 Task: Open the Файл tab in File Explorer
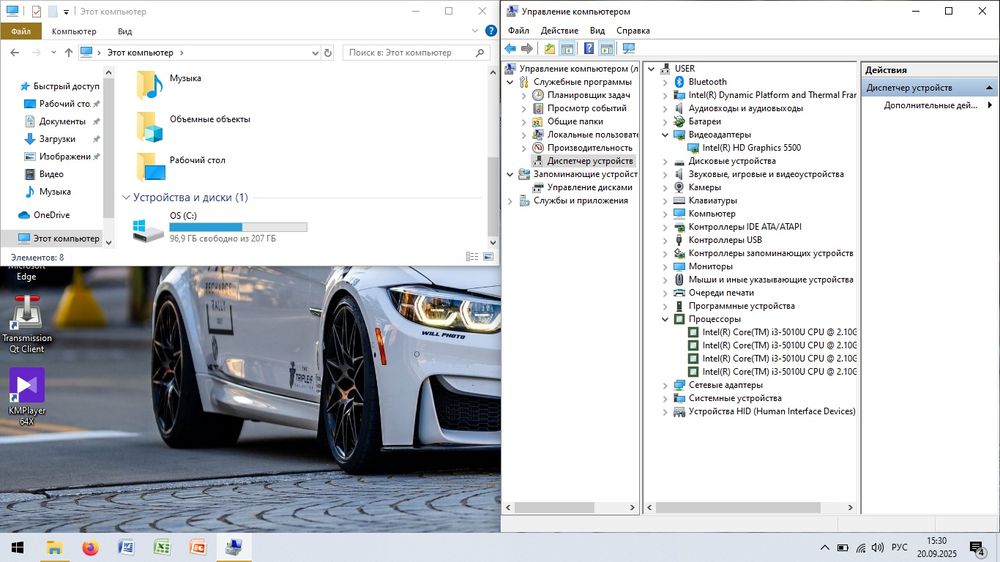[x=21, y=31]
